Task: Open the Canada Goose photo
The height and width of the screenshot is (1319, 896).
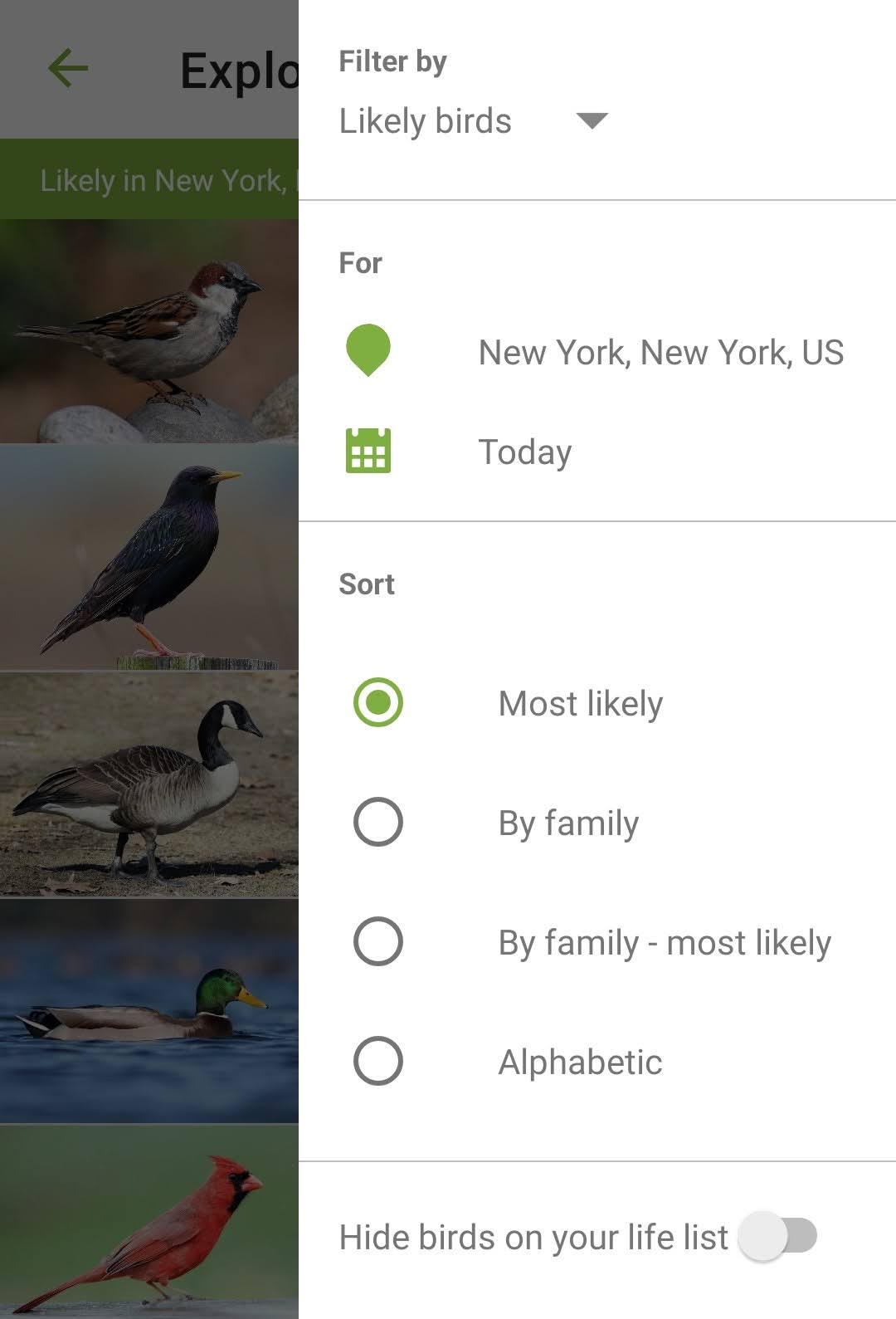Action: [x=149, y=784]
